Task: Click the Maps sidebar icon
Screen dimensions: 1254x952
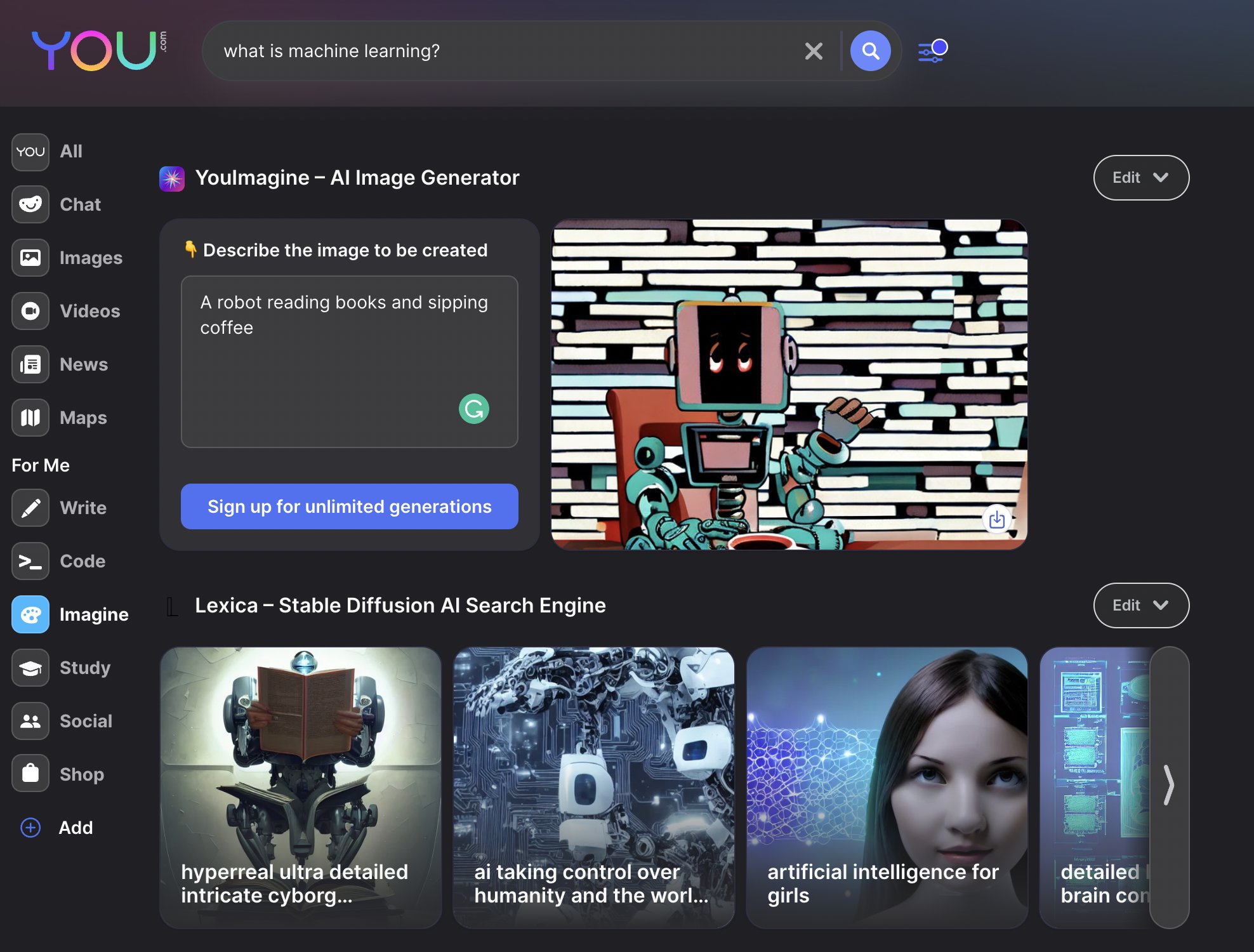Action: (x=30, y=418)
